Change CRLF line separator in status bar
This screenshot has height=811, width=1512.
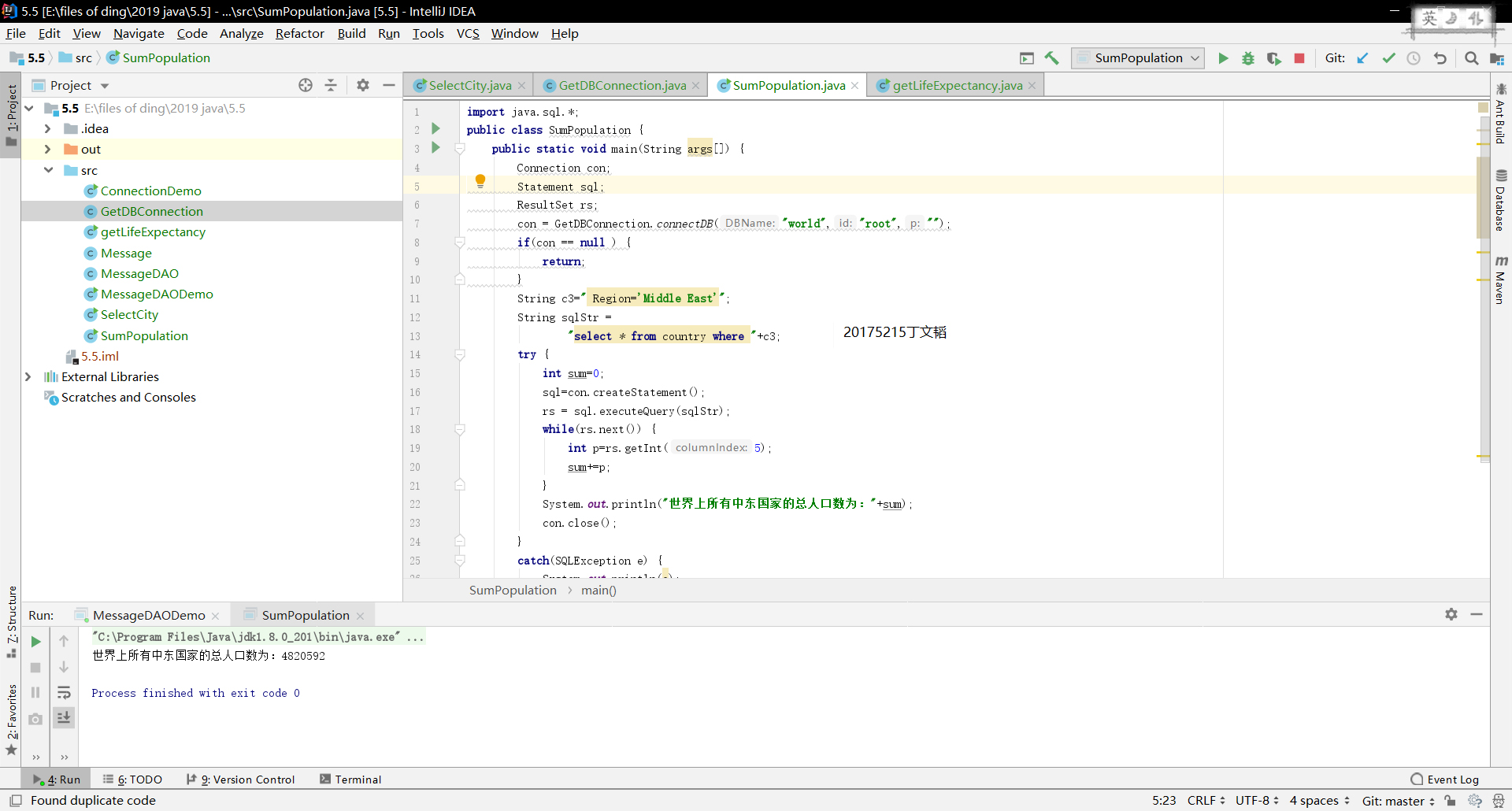1206,801
